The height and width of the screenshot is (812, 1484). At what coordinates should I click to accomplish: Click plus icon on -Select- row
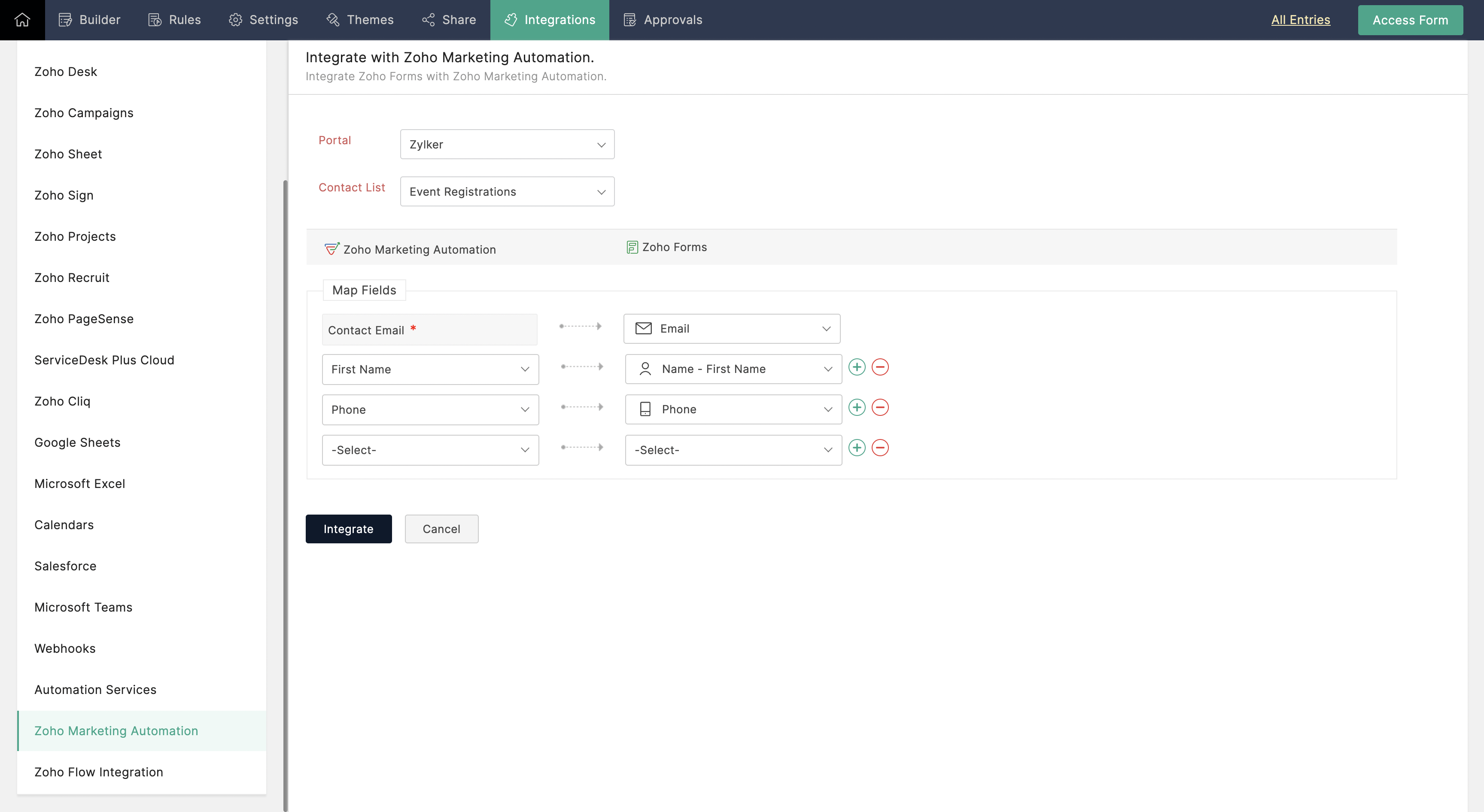click(857, 448)
